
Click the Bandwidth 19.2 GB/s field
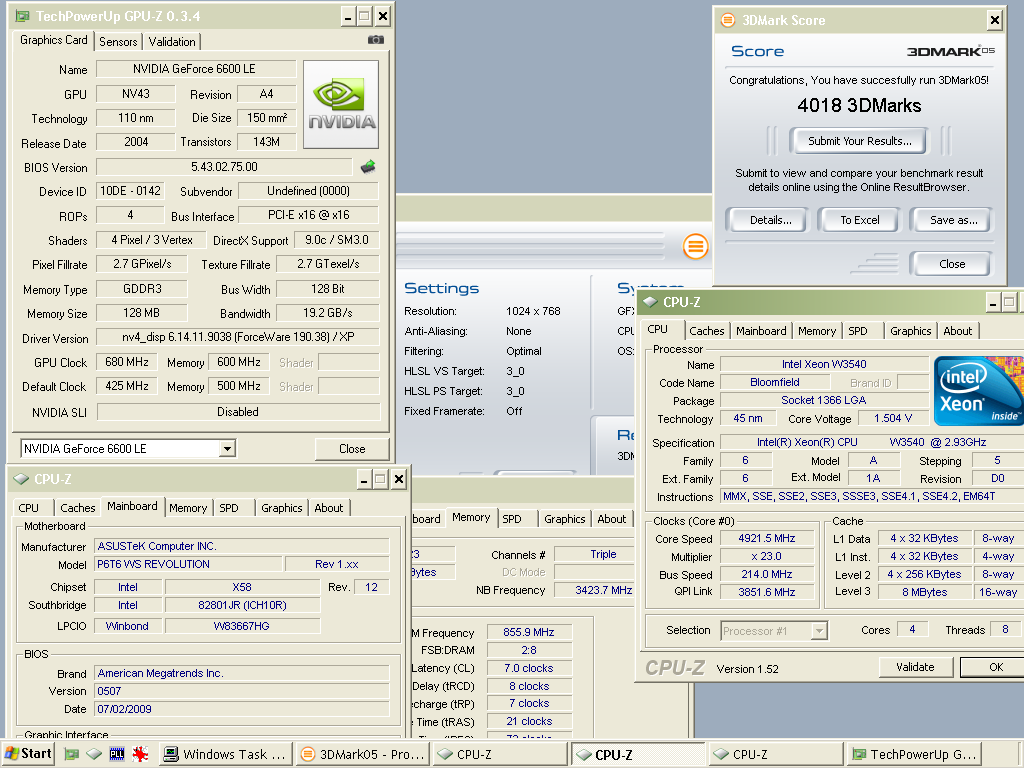[x=327, y=313]
